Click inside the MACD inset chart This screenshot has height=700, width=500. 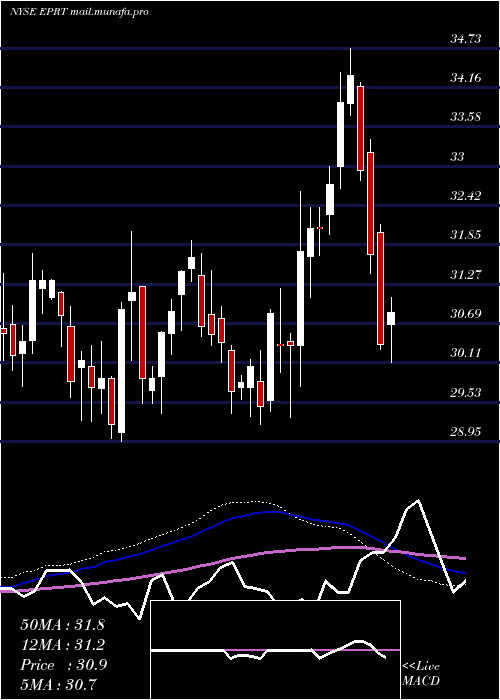tap(275, 650)
